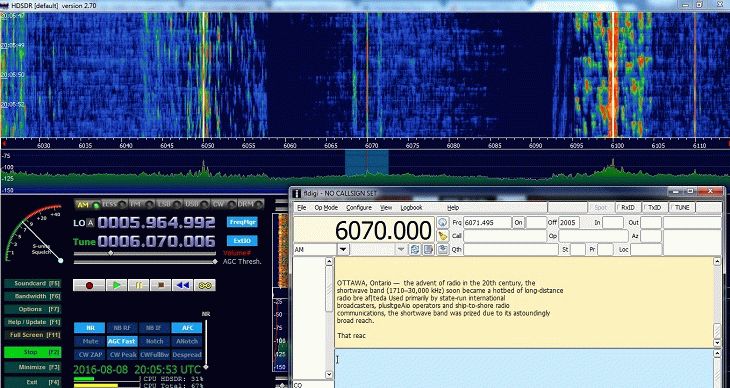Expand the bandwidth dropdown next to AM
The height and width of the screenshot is (388, 730).
tap(401, 250)
